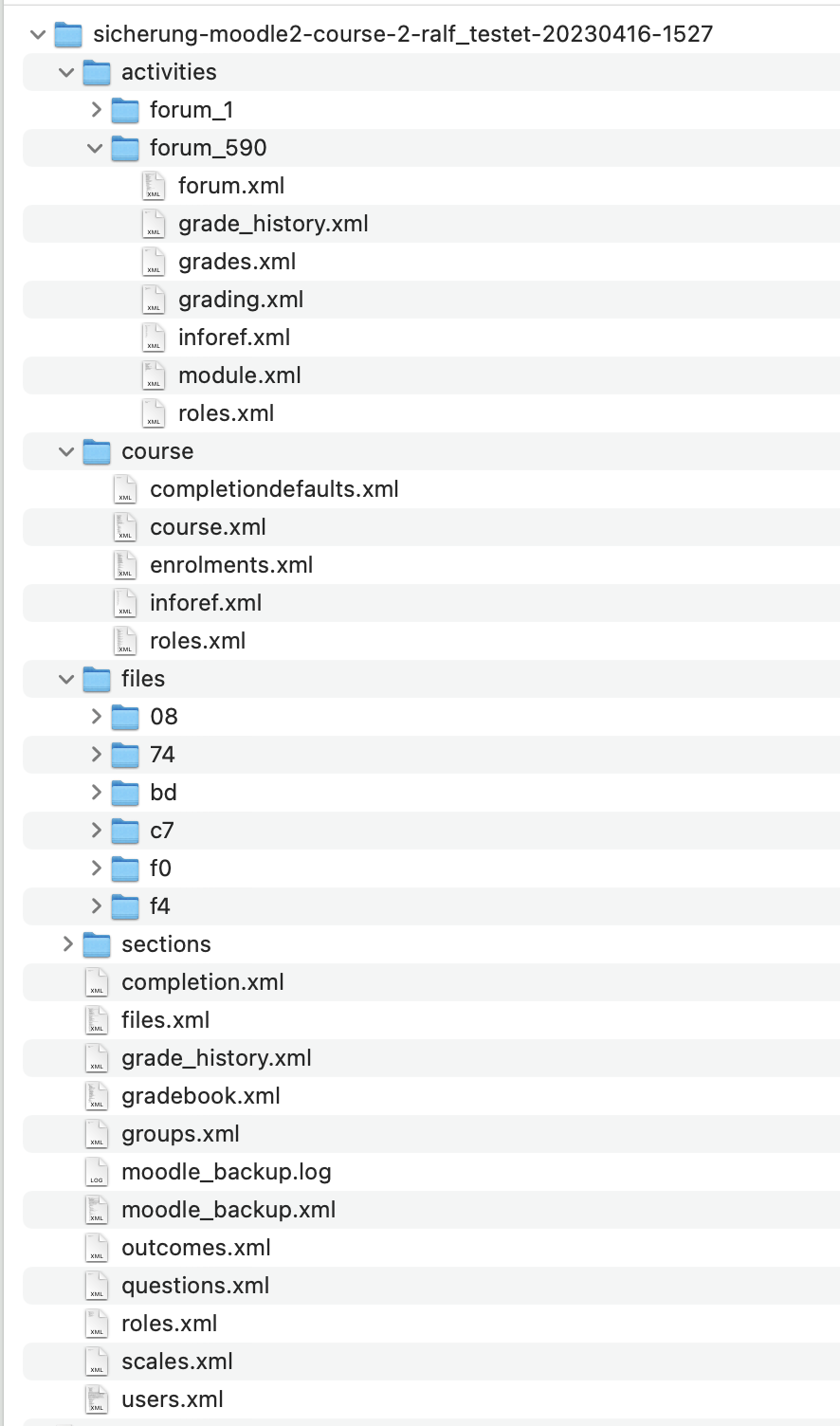
Task: Select the course.xml file name
Action: point(208,527)
